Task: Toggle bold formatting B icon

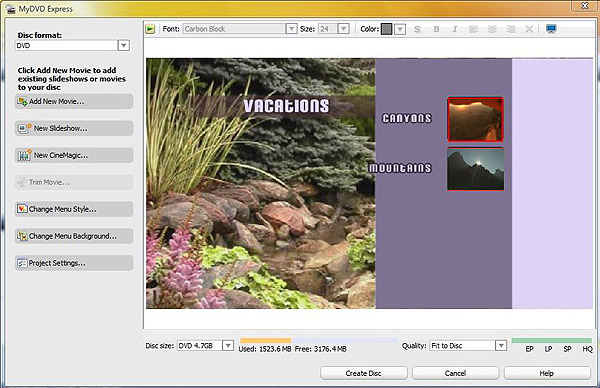Action: click(x=436, y=29)
